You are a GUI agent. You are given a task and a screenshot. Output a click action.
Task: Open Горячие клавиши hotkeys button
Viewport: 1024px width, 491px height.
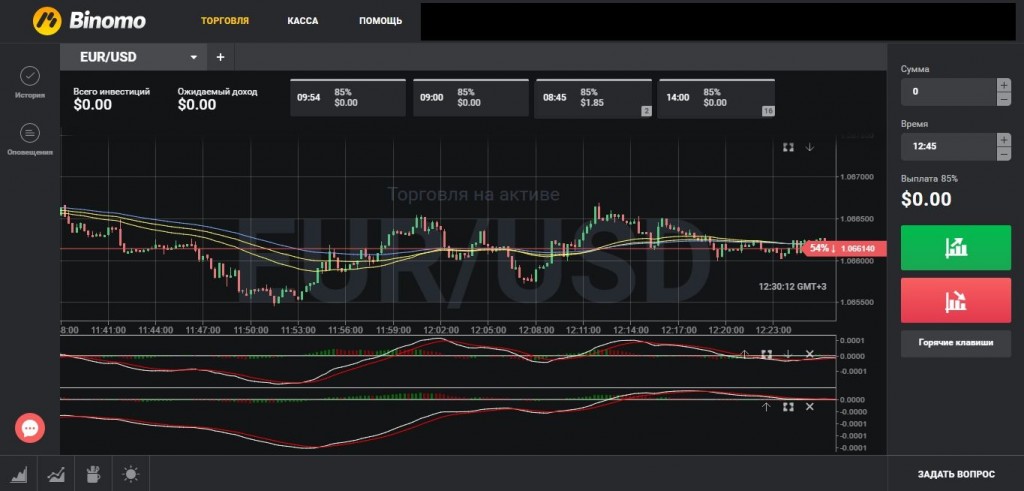[956, 343]
